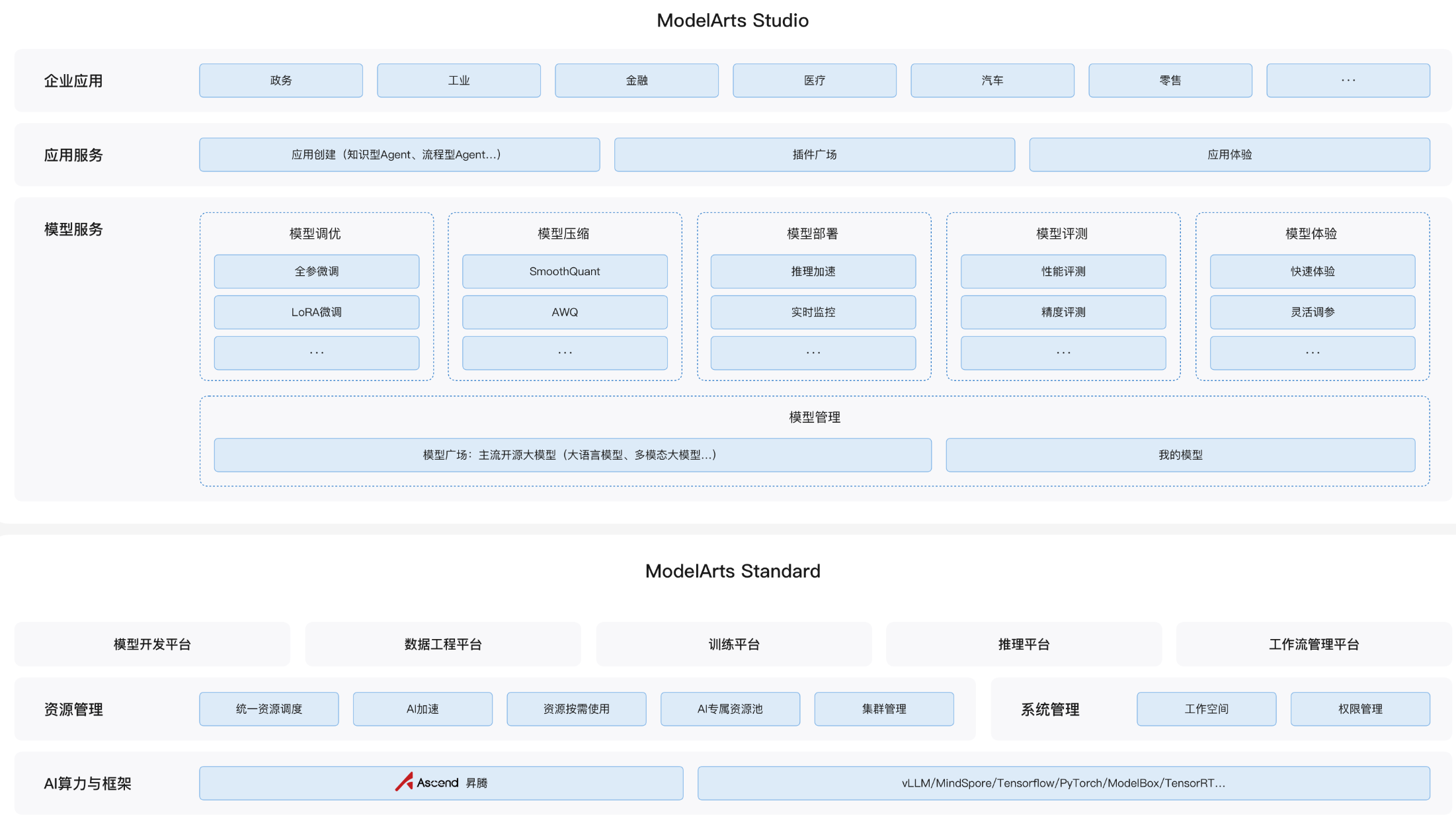Open the 我的模型 box
Screen dimensions: 1456x817
(x=1180, y=454)
